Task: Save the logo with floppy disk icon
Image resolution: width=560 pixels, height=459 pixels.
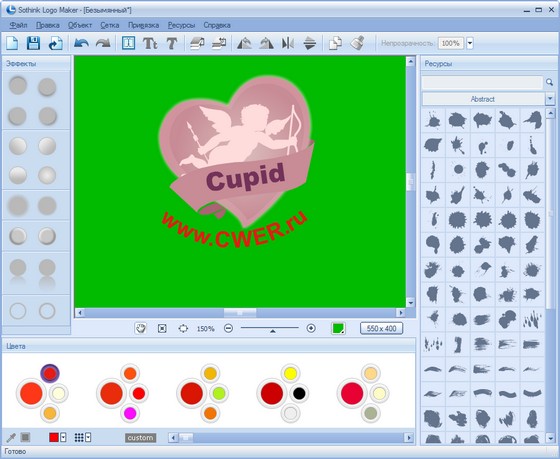Action: [x=33, y=43]
